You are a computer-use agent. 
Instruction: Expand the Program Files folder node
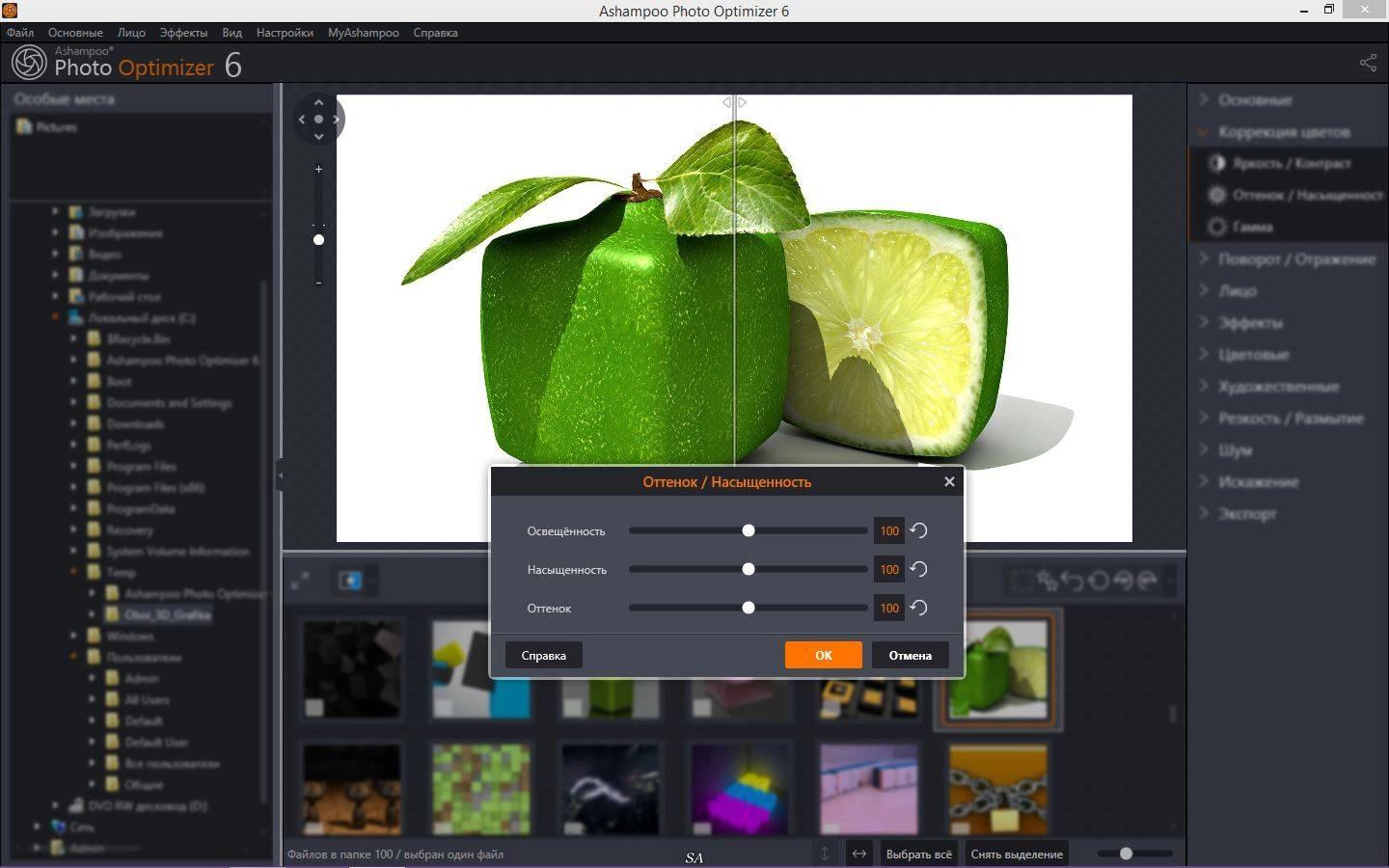[73, 466]
